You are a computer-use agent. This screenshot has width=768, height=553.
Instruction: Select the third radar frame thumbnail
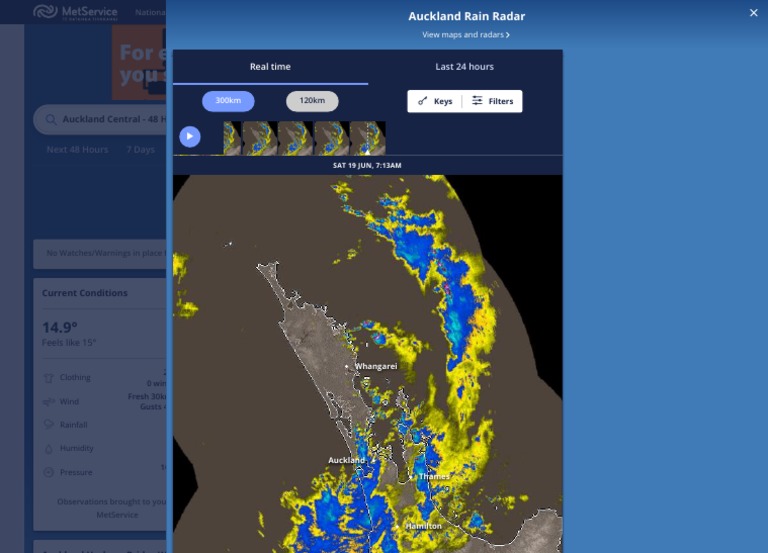295,138
